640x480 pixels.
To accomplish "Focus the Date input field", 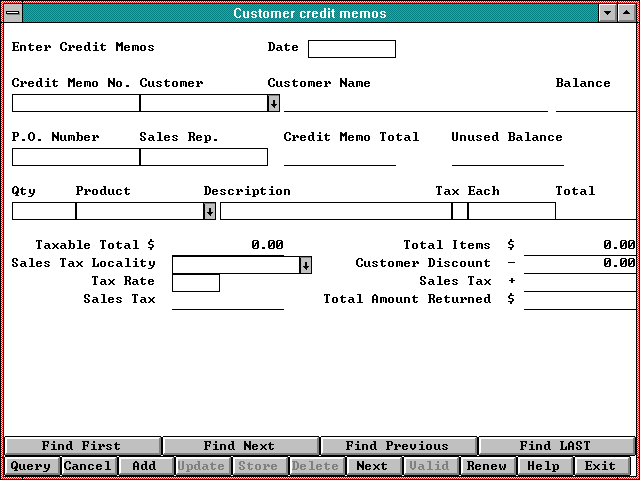I will [x=351, y=49].
